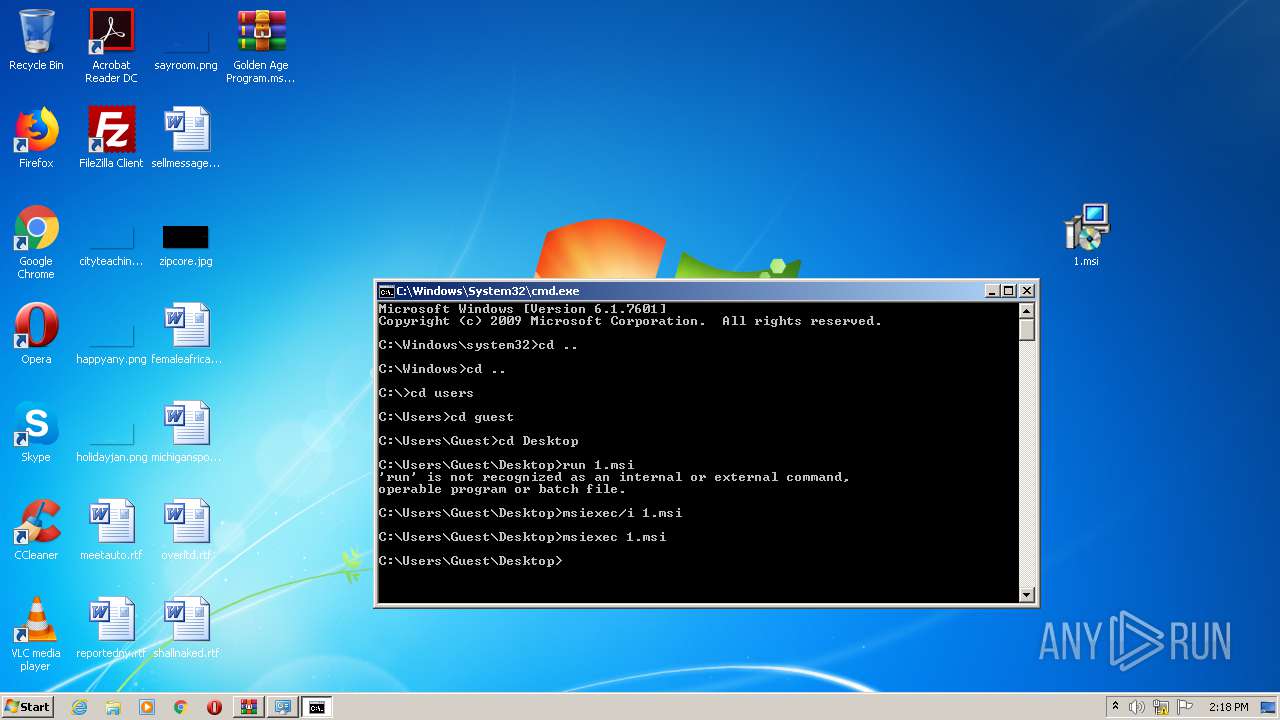1280x720 pixels.
Task: Open Internet Explorer from taskbar
Action: click(x=79, y=707)
